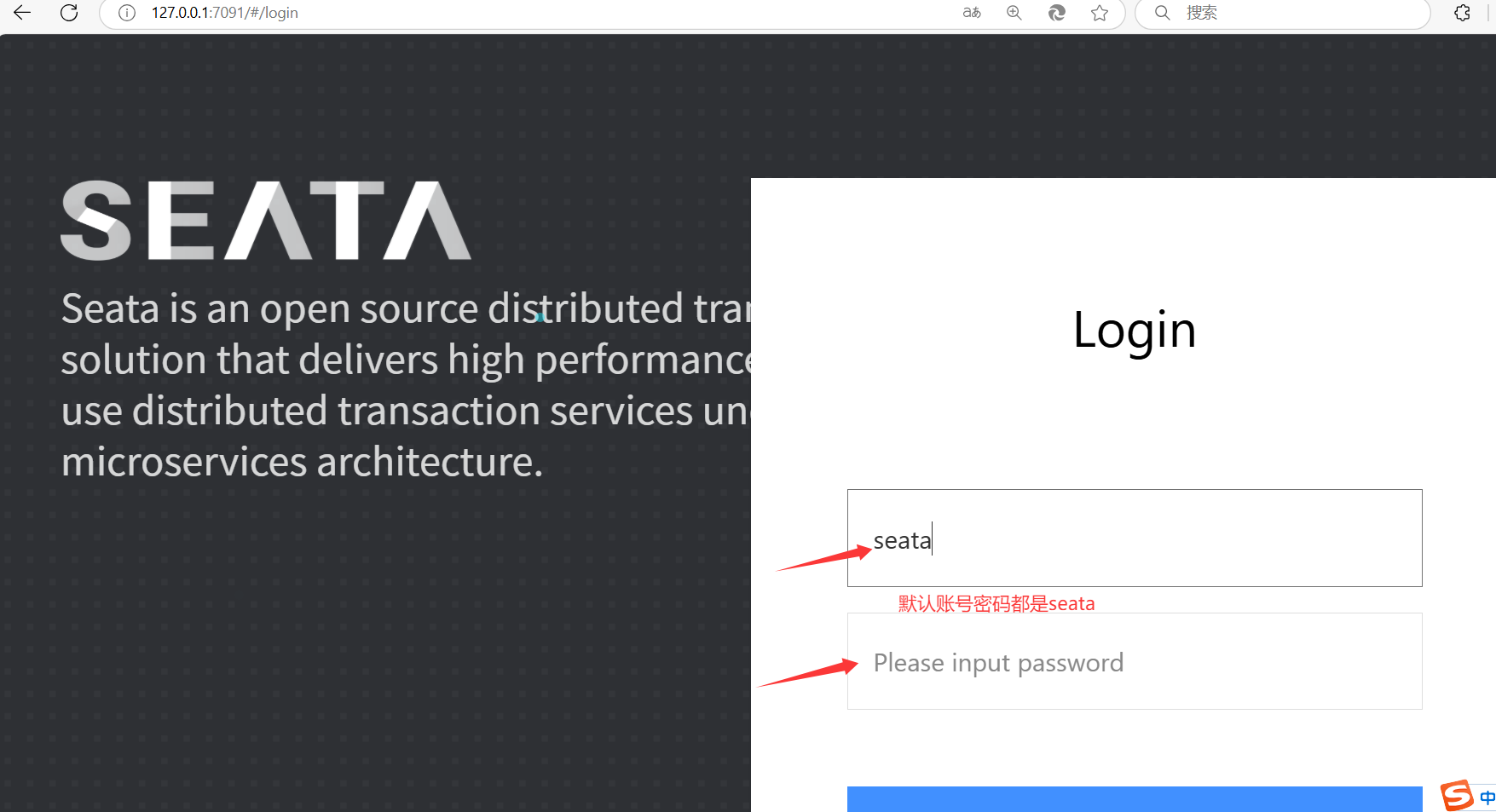Click the Edge icon in address bar
1496x812 pixels.
coord(1056,13)
